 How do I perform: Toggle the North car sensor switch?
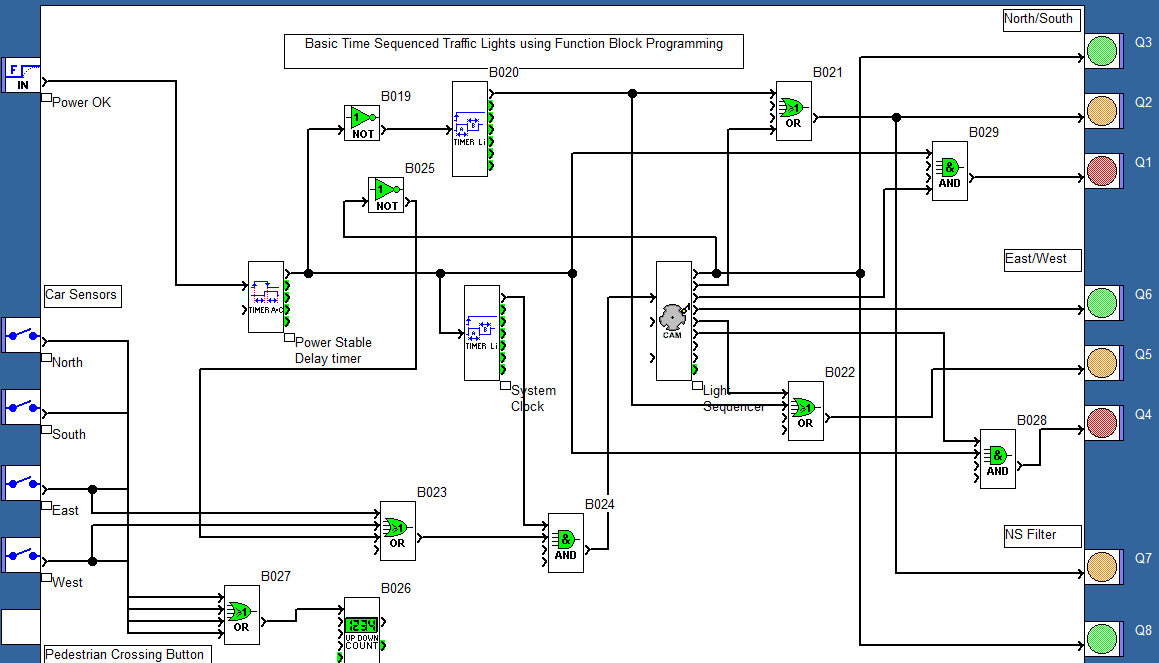coord(20,335)
